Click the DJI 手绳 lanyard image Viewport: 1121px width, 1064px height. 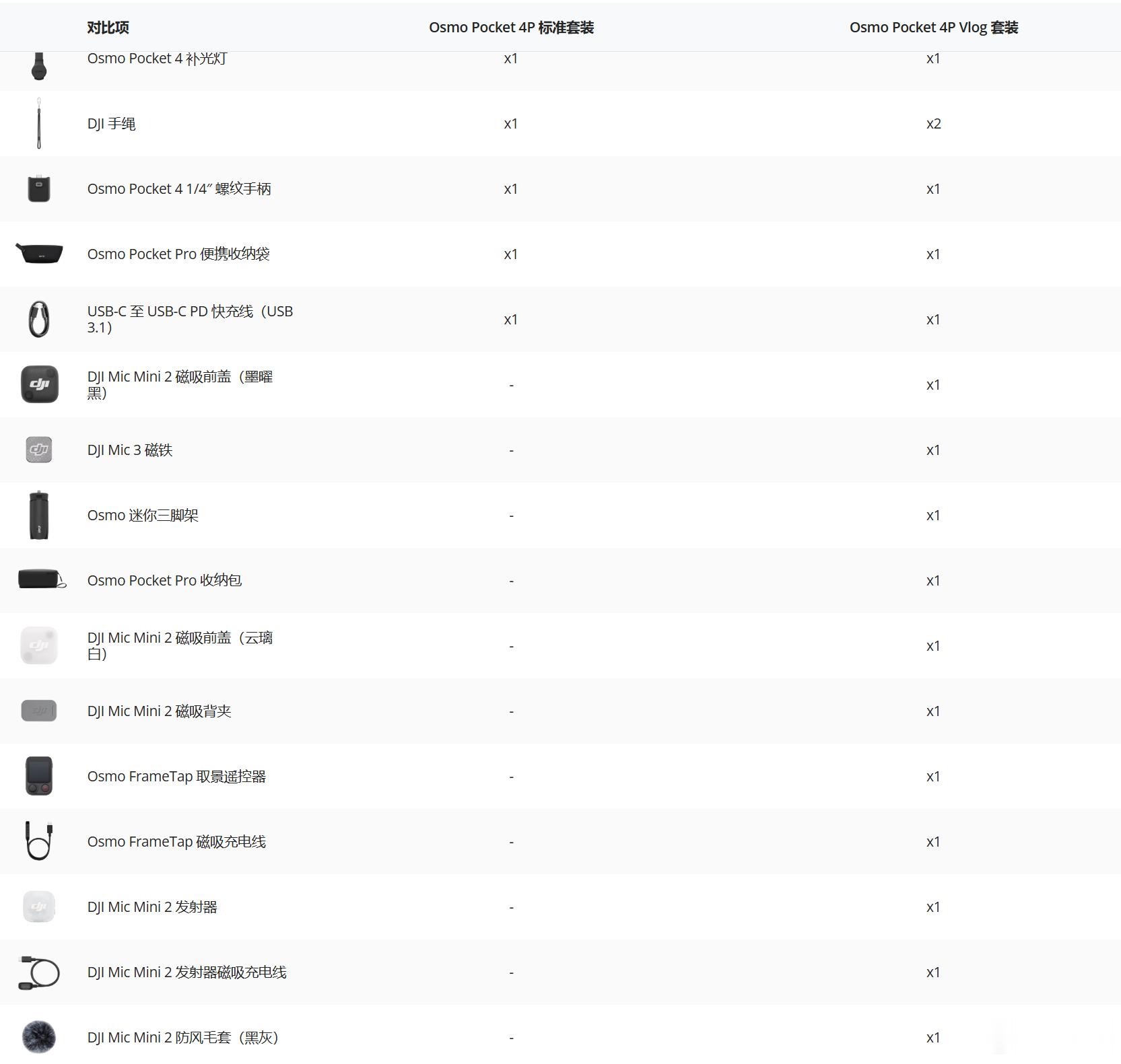(39, 123)
